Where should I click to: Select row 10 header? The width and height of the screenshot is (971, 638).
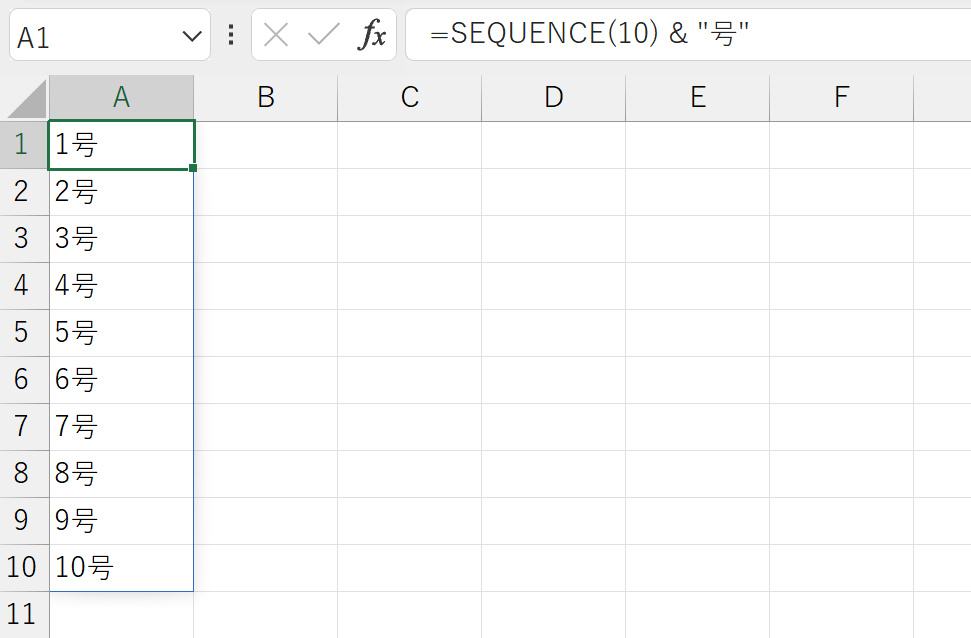point(24,568)
